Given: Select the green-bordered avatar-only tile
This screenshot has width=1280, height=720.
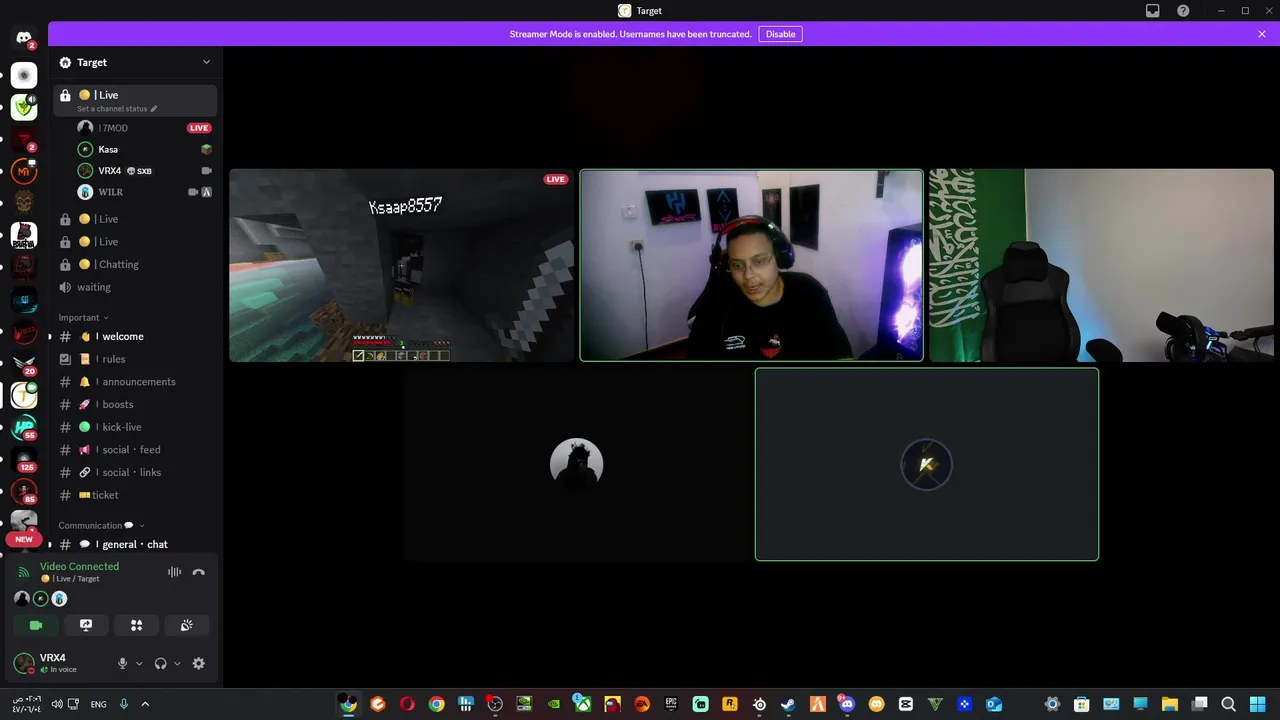Looking at the screenshot, I should pyautogui.click(x=927, y=464).
